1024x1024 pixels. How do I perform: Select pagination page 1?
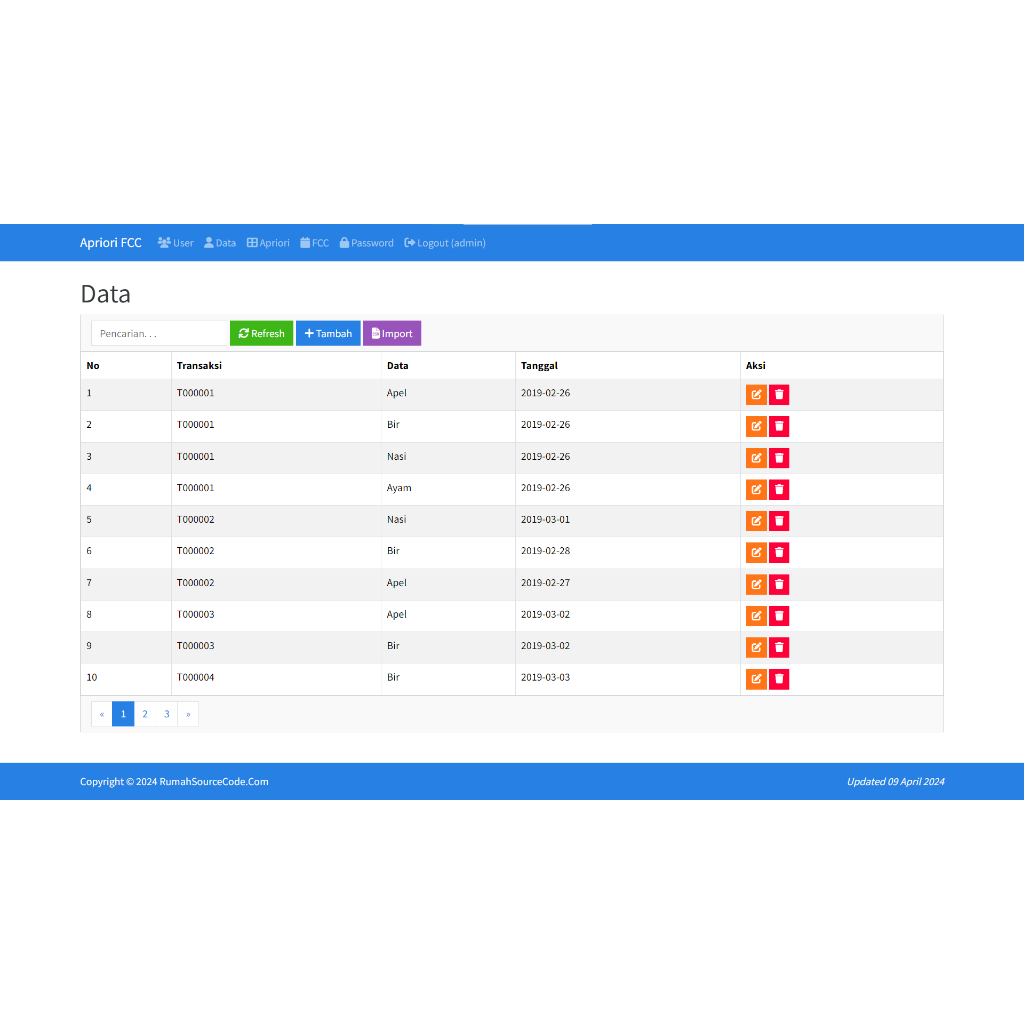[123, 714]
